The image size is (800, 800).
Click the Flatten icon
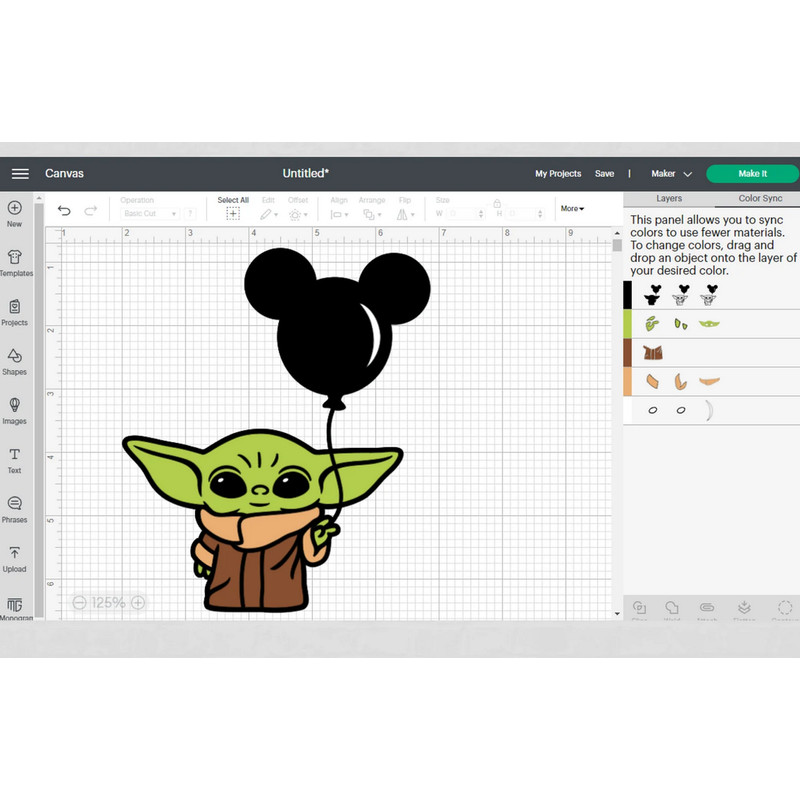pos(744,607)
